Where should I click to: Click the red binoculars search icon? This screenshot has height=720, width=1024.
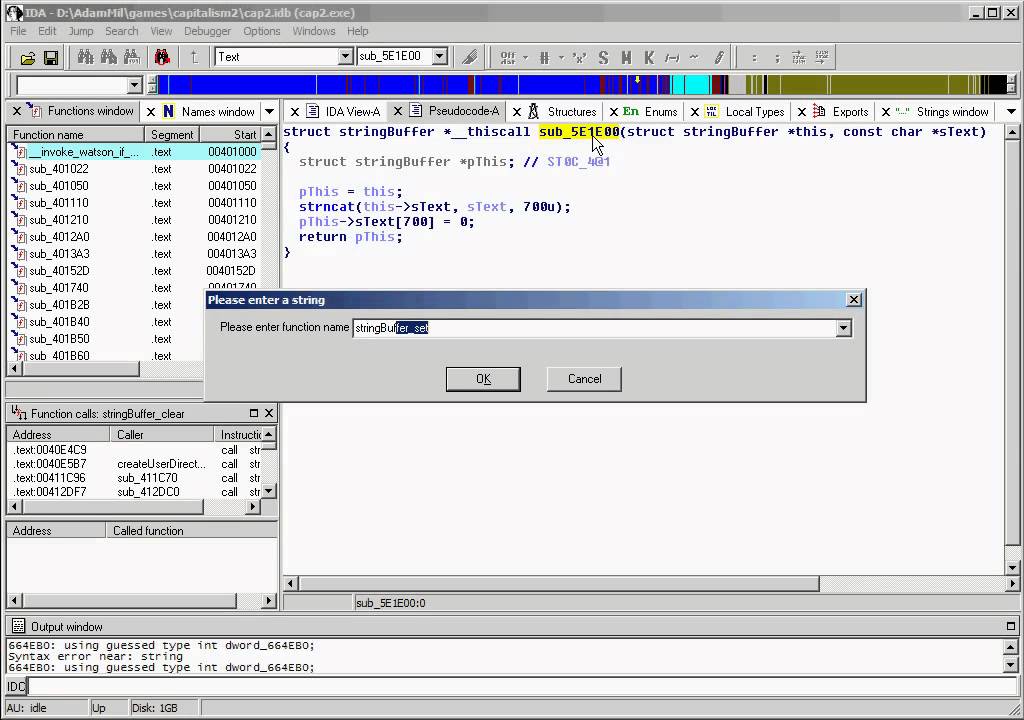(x=162, y=57)
